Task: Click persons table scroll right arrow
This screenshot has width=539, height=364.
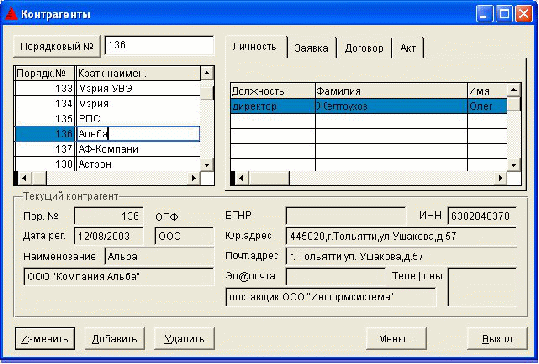Action: click(500, 178)
